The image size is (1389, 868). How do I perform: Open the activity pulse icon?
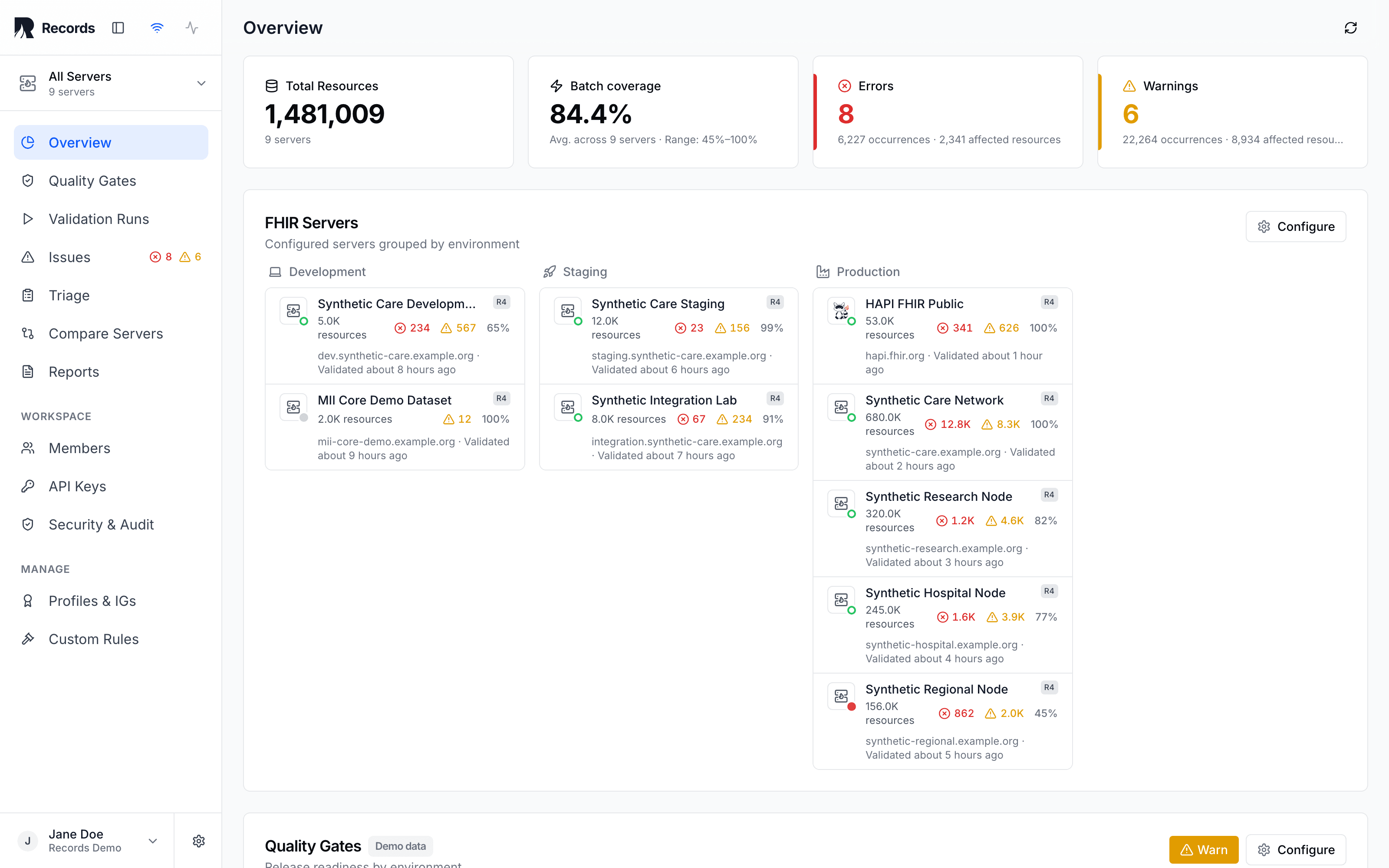pos(192,27)
